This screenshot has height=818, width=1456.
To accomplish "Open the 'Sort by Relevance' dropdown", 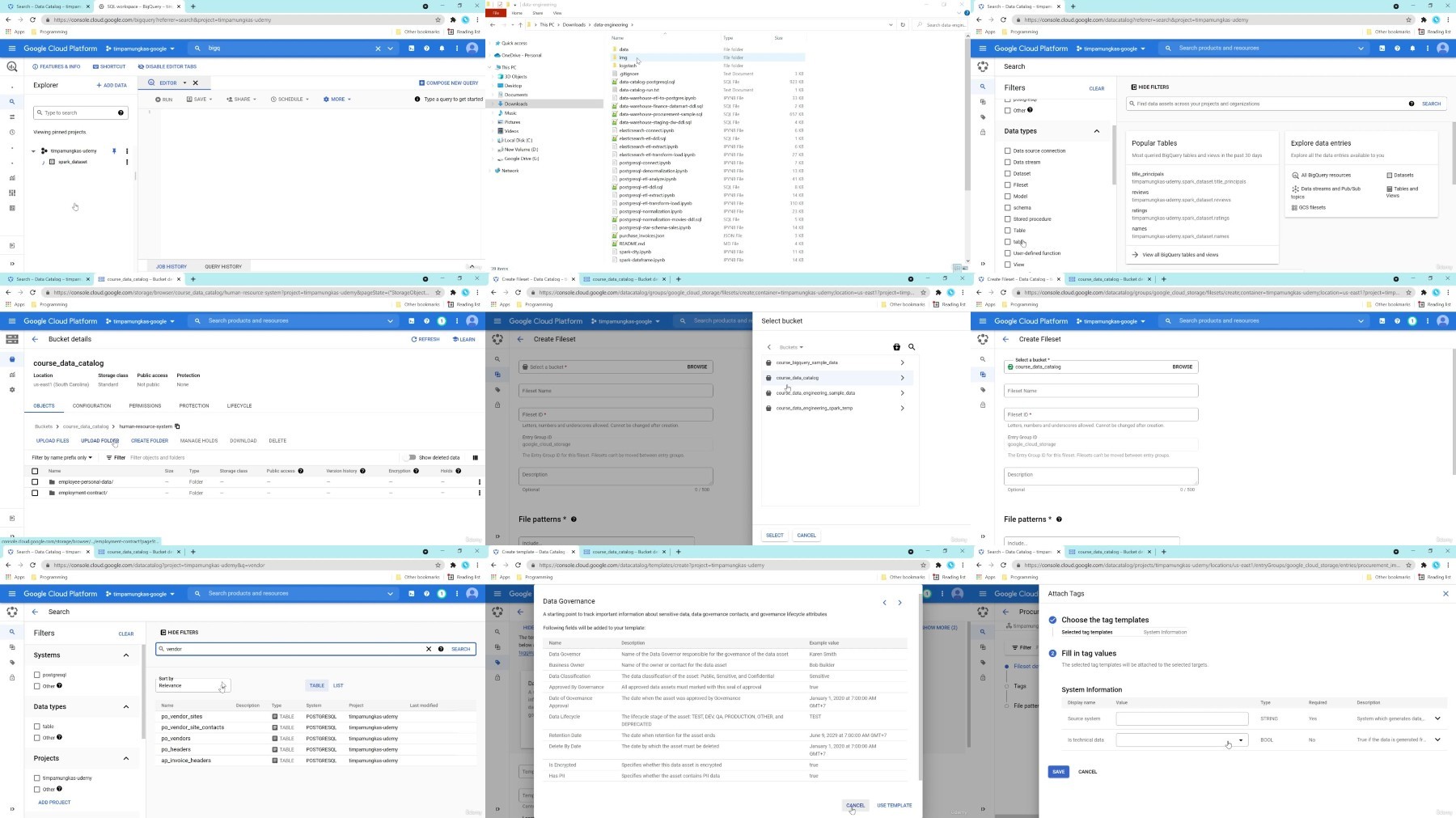I will tap(193, 685).
